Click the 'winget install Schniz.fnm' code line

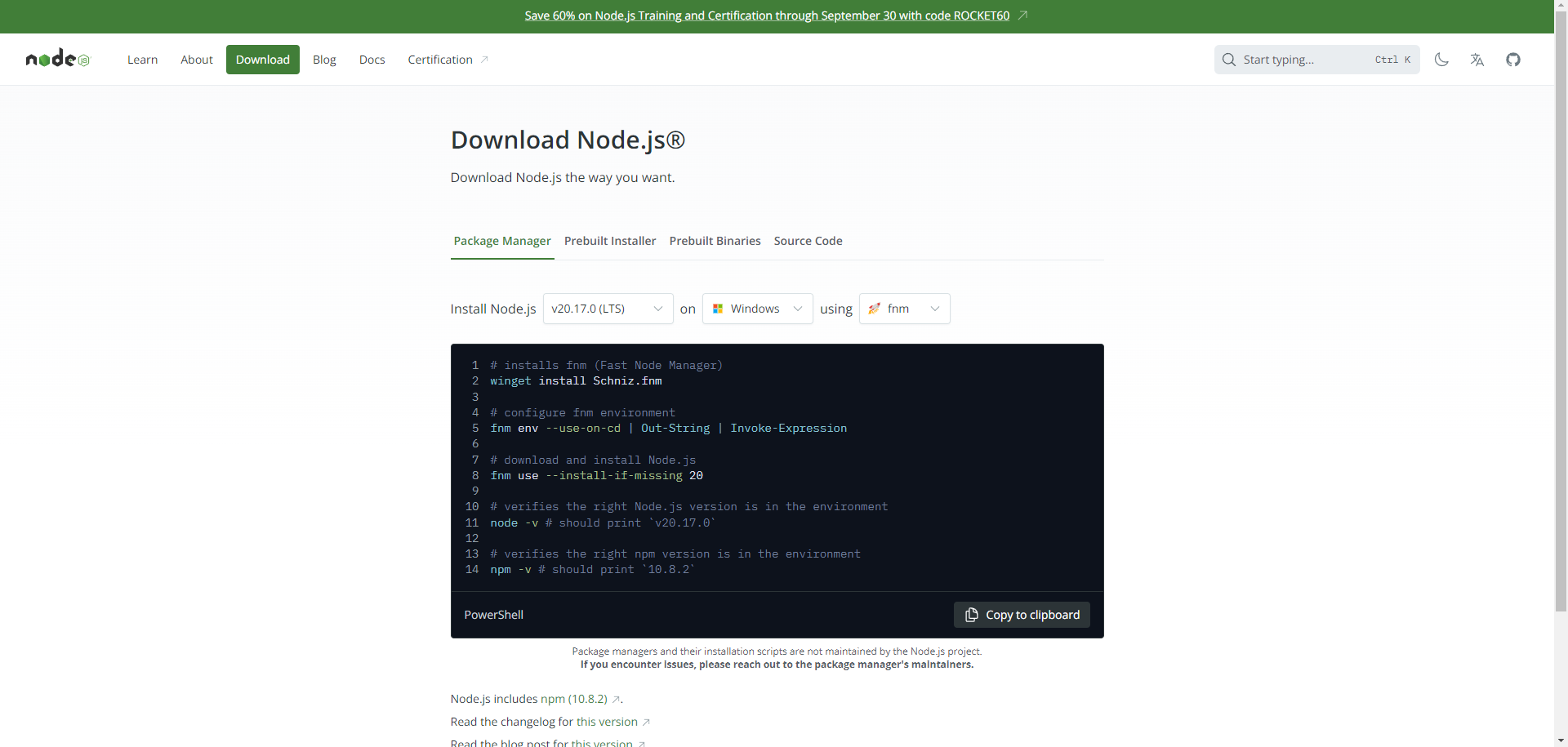576,381
